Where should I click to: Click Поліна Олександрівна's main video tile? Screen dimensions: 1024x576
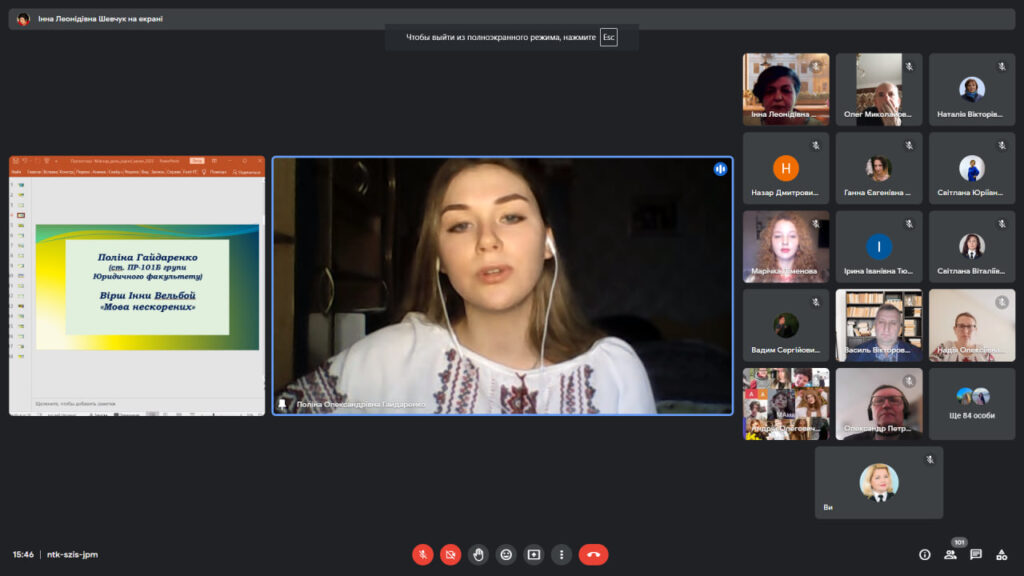502,285
